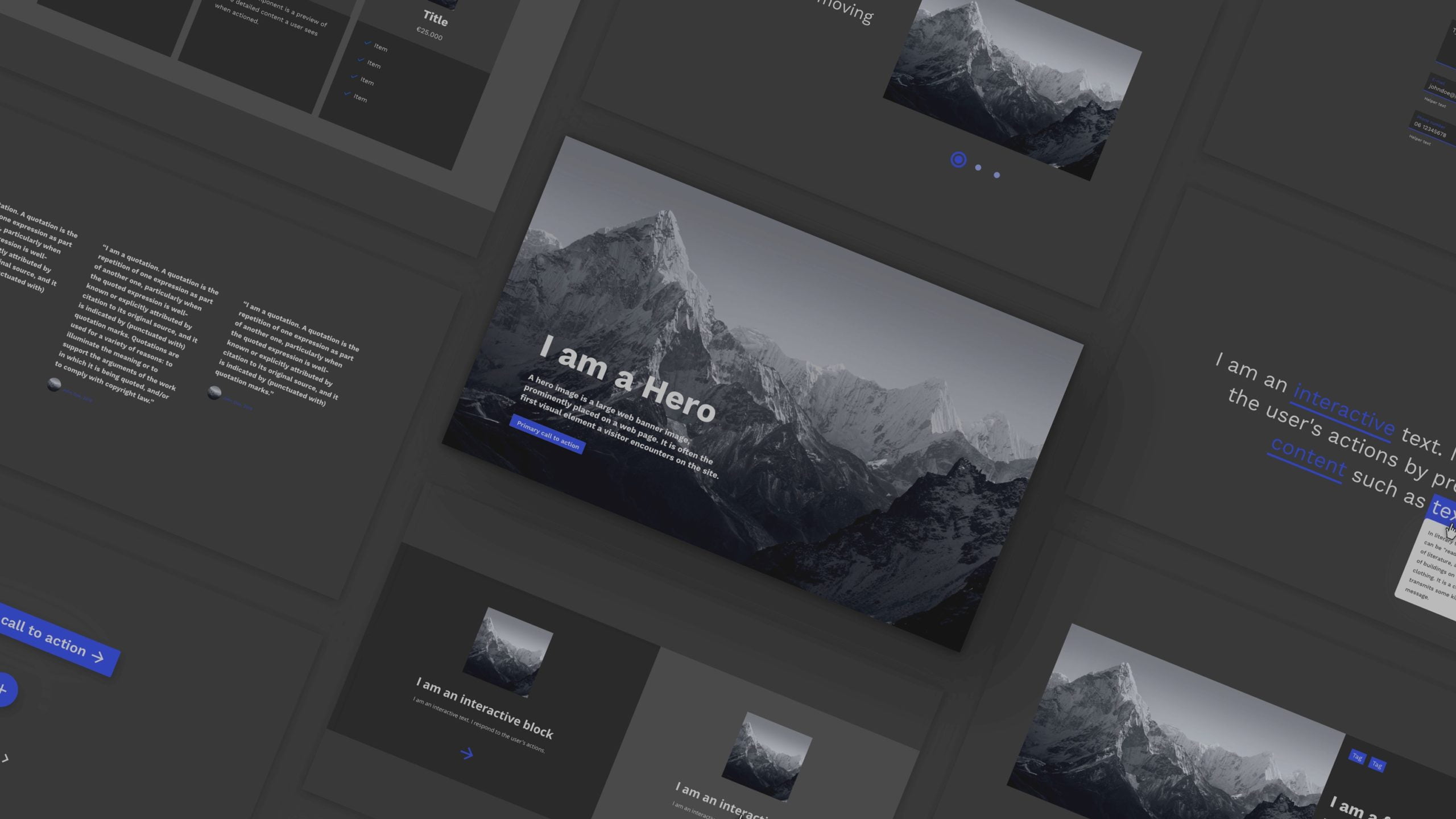The width and height of the screenshot is (1456, 819).
Task: Focus the 06 12345678 phone field
Action: tap(1433, 128)
